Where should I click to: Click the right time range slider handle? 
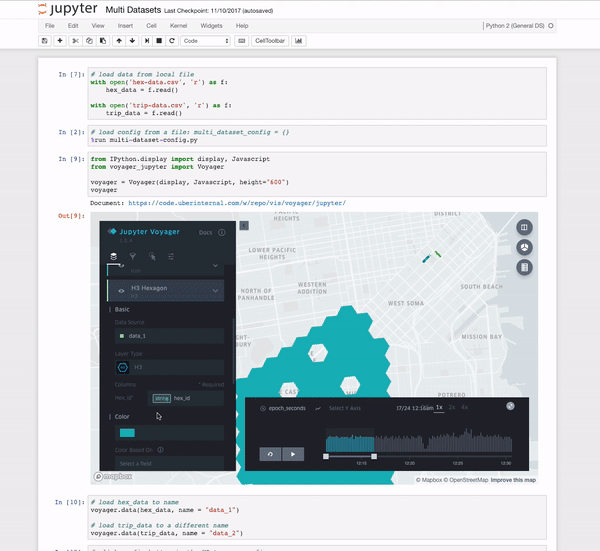pos(374,456)
